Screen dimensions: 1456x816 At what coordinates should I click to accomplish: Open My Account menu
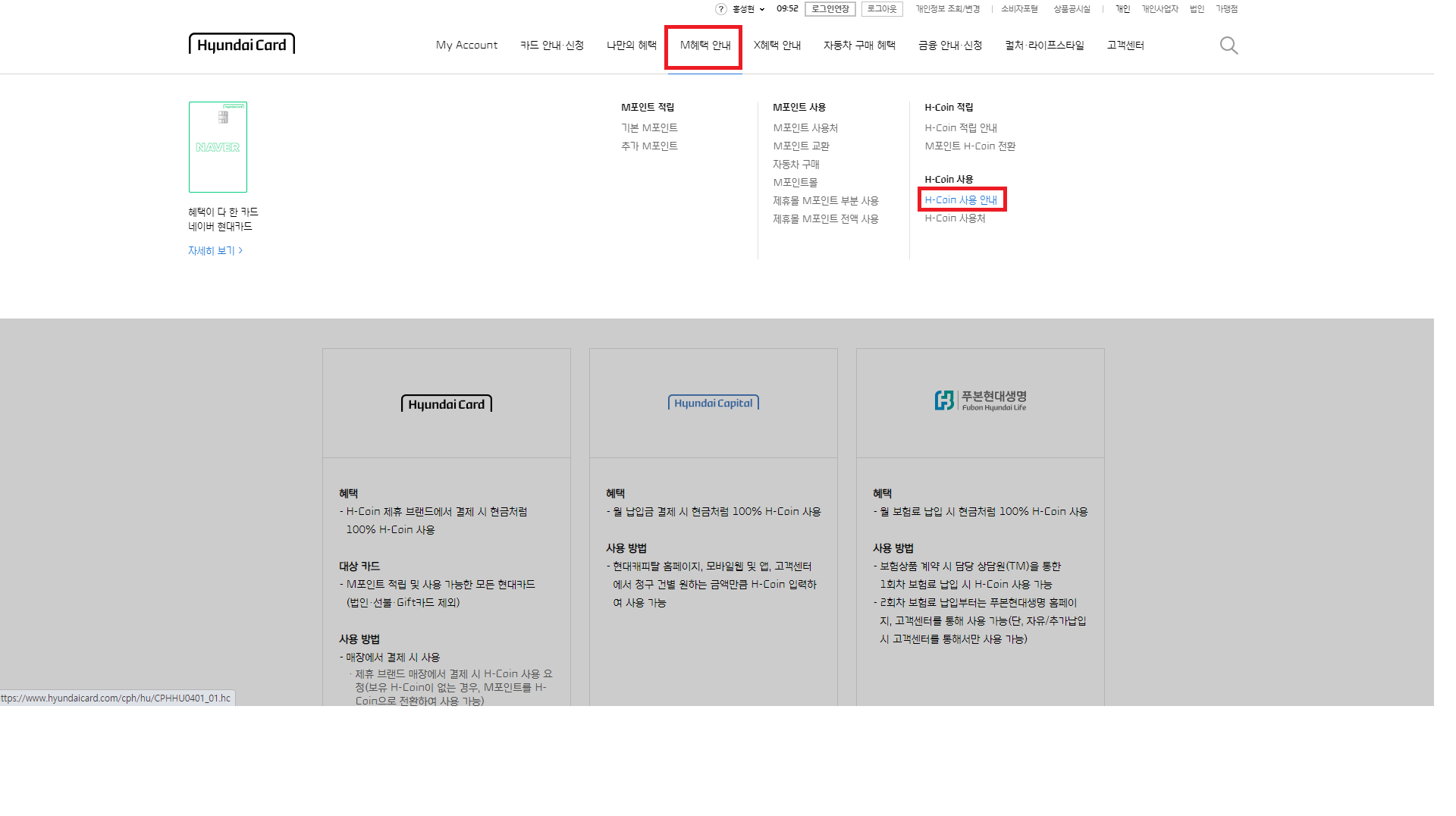466,46
